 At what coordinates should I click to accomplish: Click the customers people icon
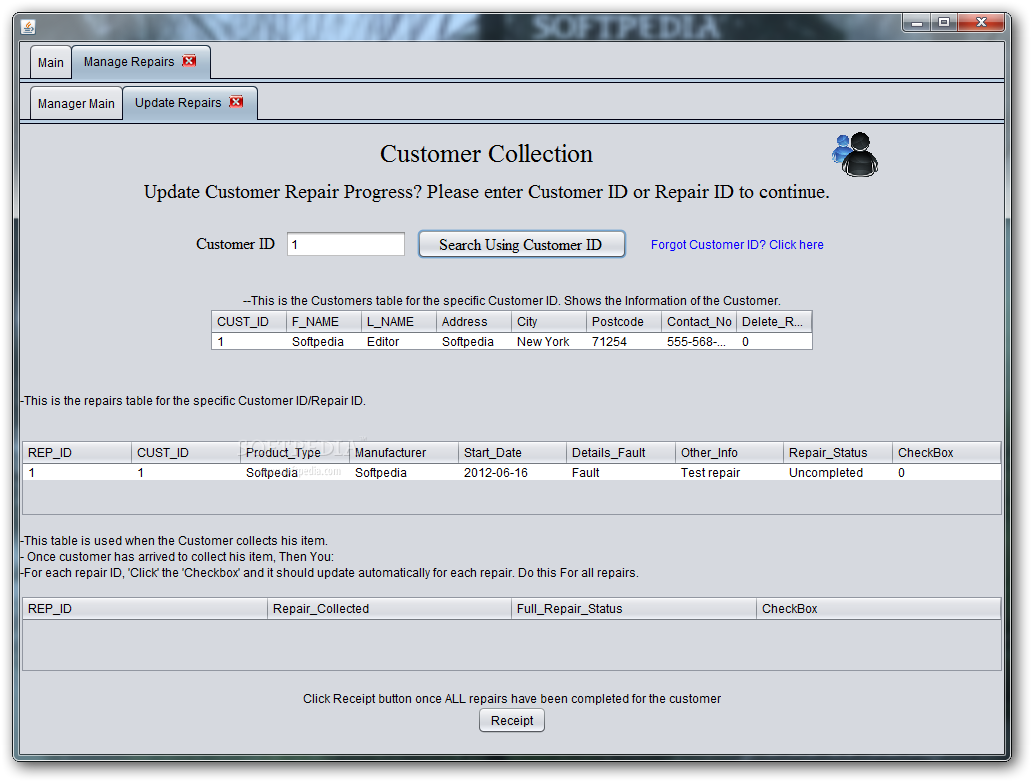(x=855, y=154)
